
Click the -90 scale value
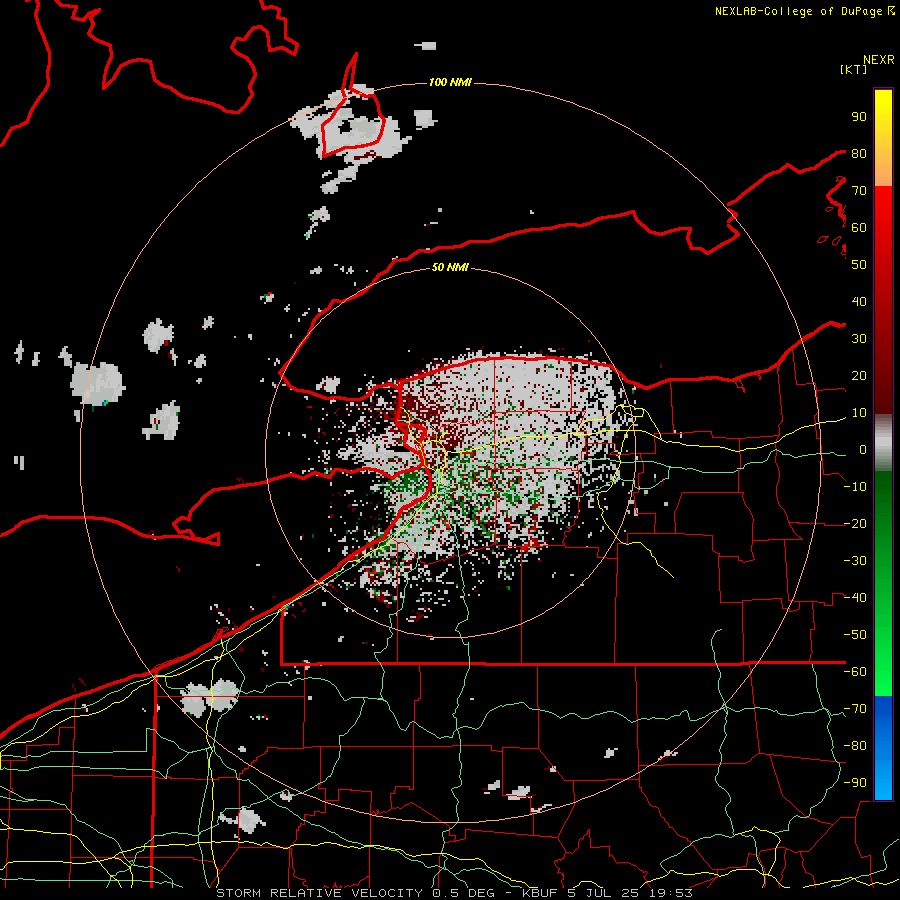click(855, 782)
